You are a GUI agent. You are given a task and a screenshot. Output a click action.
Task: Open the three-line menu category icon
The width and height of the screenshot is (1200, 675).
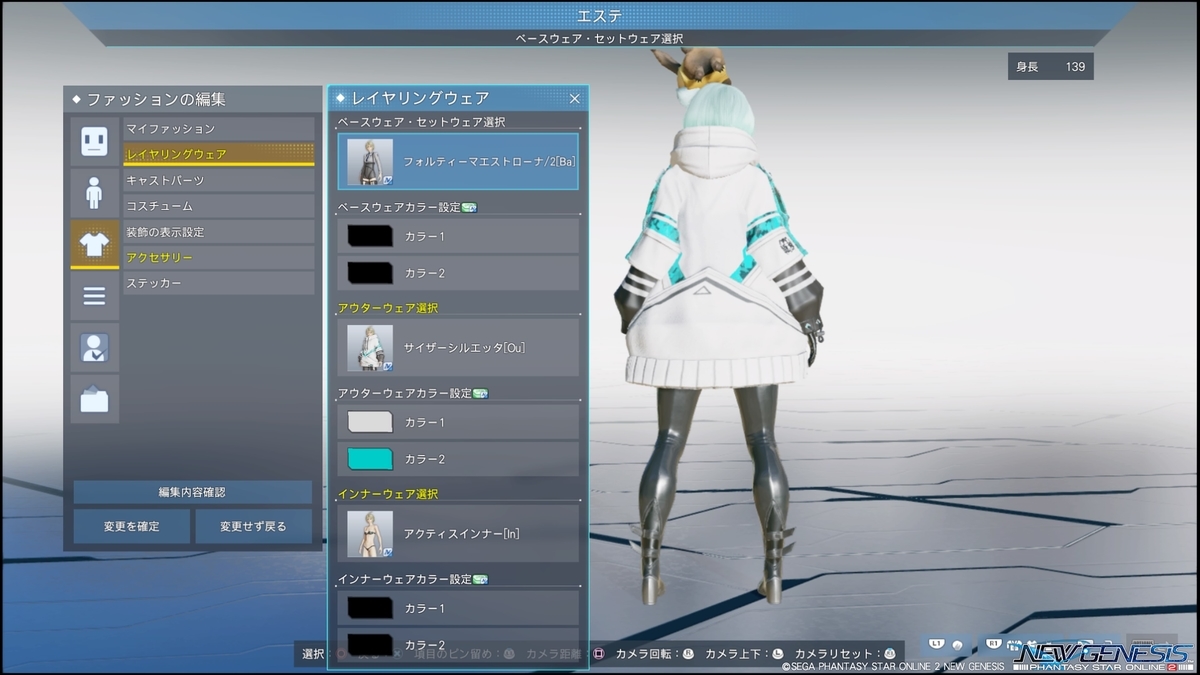pyautogui.click(x=94, y=296)
